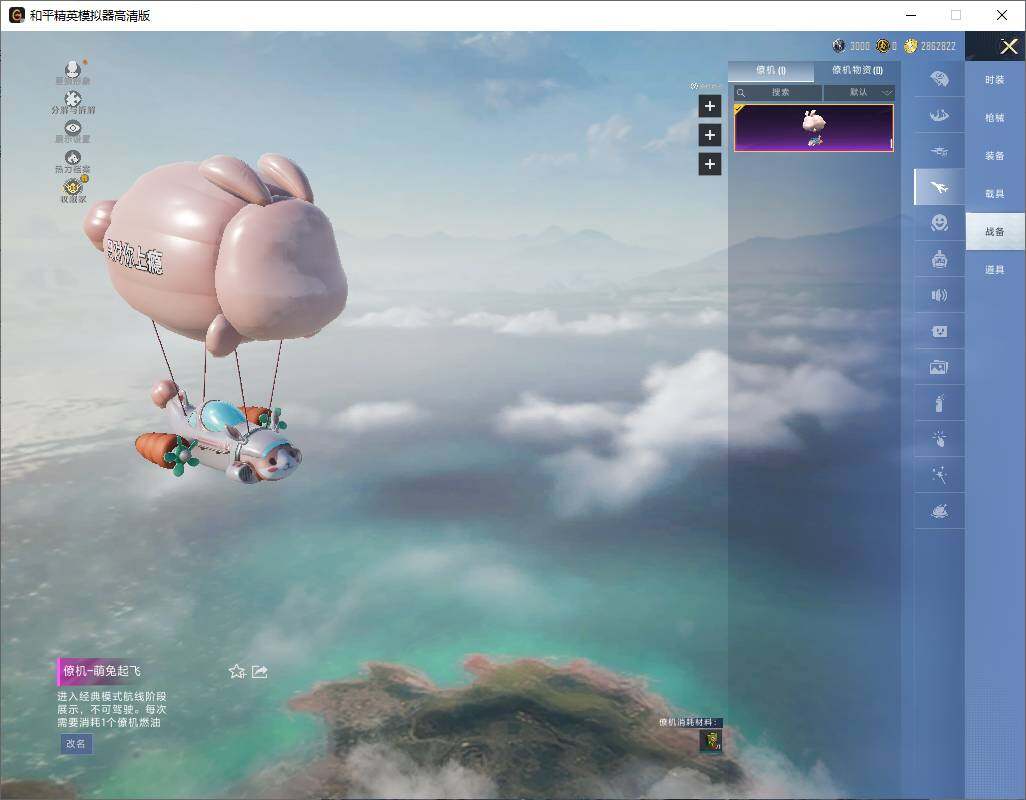The width and height of the screenshot is (1026, 800).
Task: Add item with the bottom plus button
Action: (x=710, y=164)
